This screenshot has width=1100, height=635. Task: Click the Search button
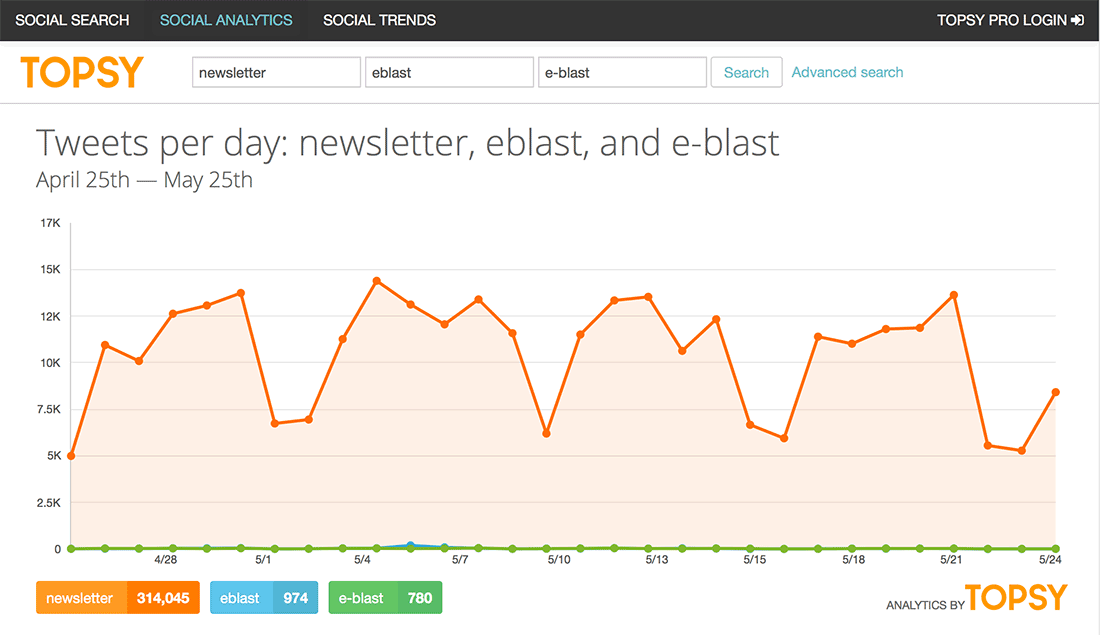point(746,72)
